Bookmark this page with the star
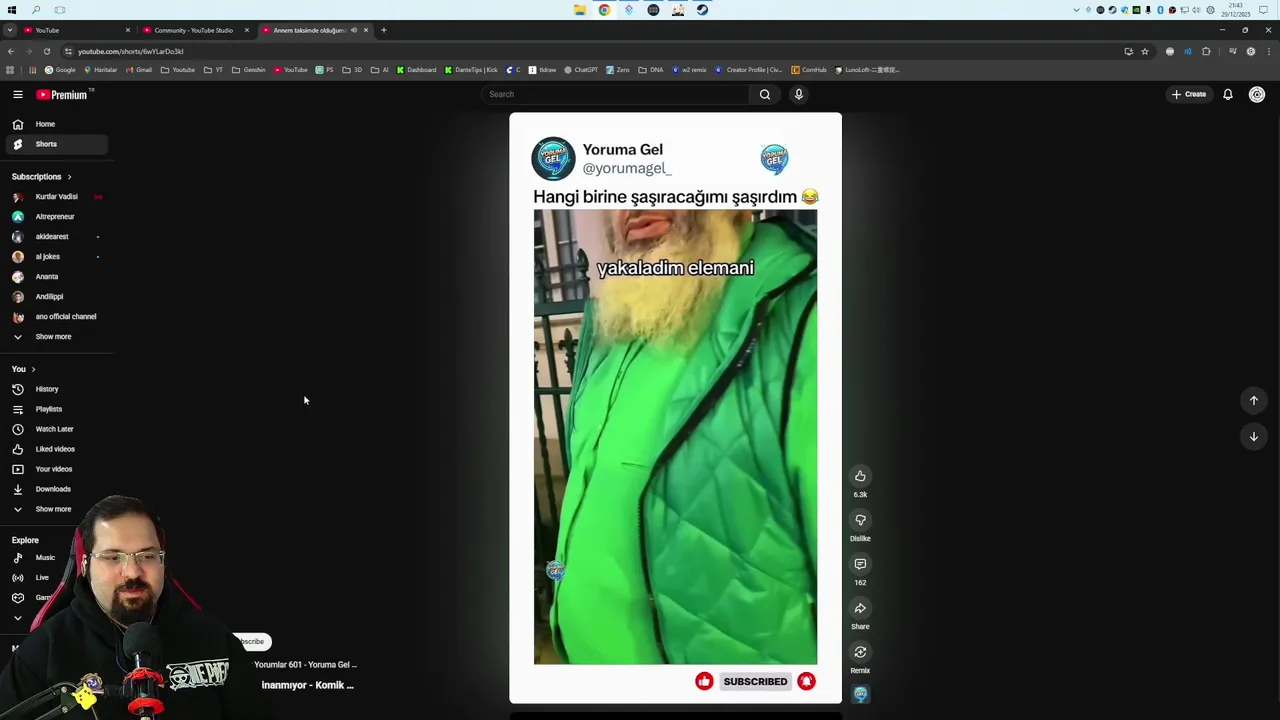 (x=1145, y=51)
